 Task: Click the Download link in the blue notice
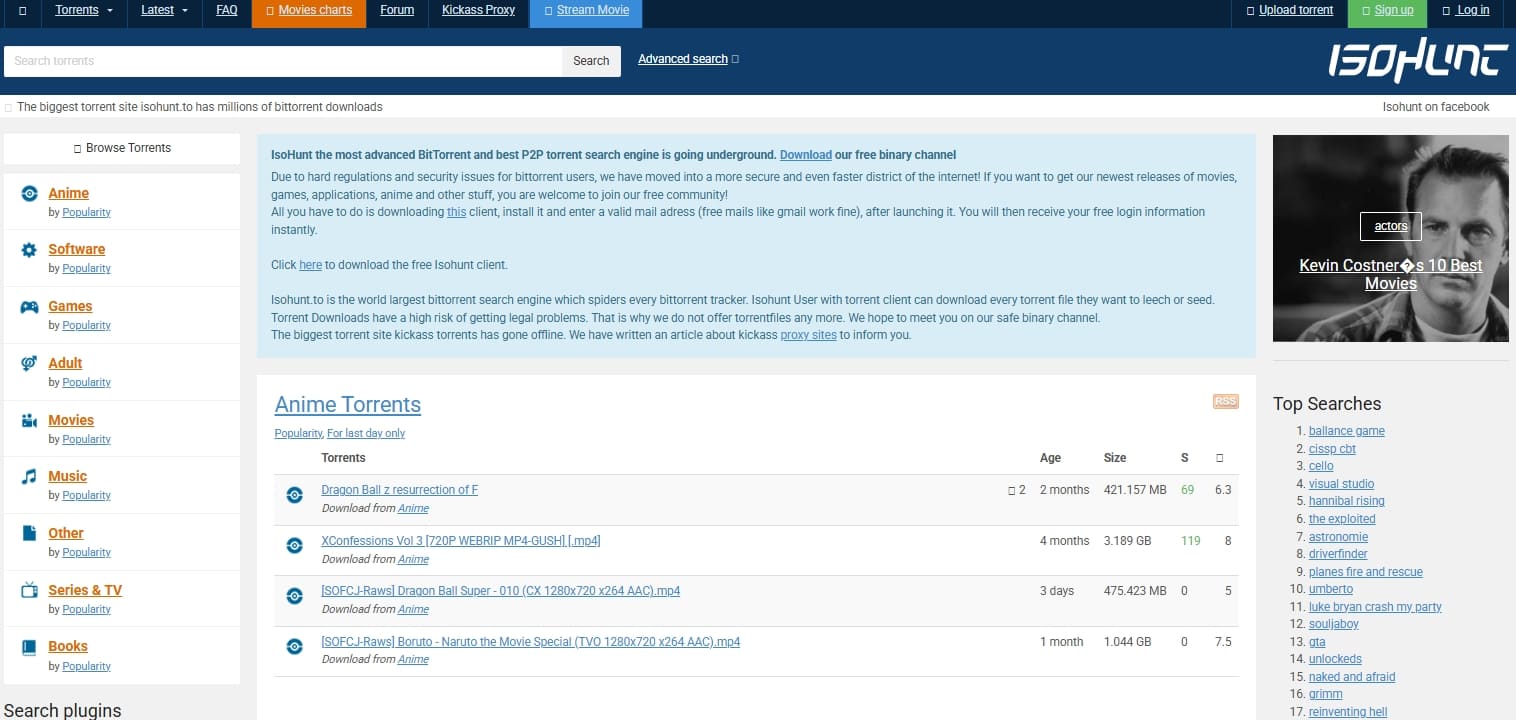pos(806,155)
